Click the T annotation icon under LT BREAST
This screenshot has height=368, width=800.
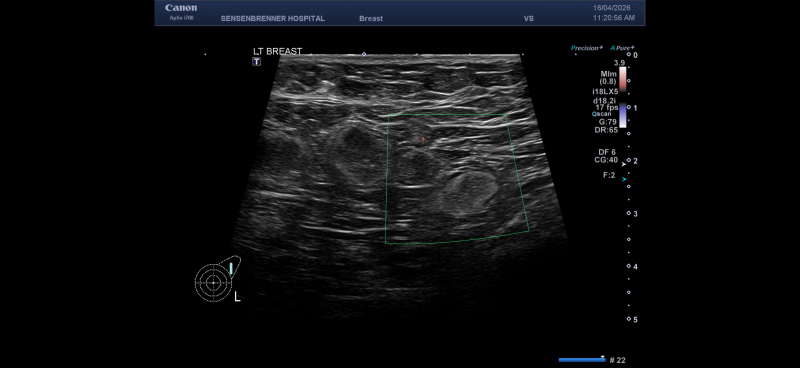click(257, 62)
